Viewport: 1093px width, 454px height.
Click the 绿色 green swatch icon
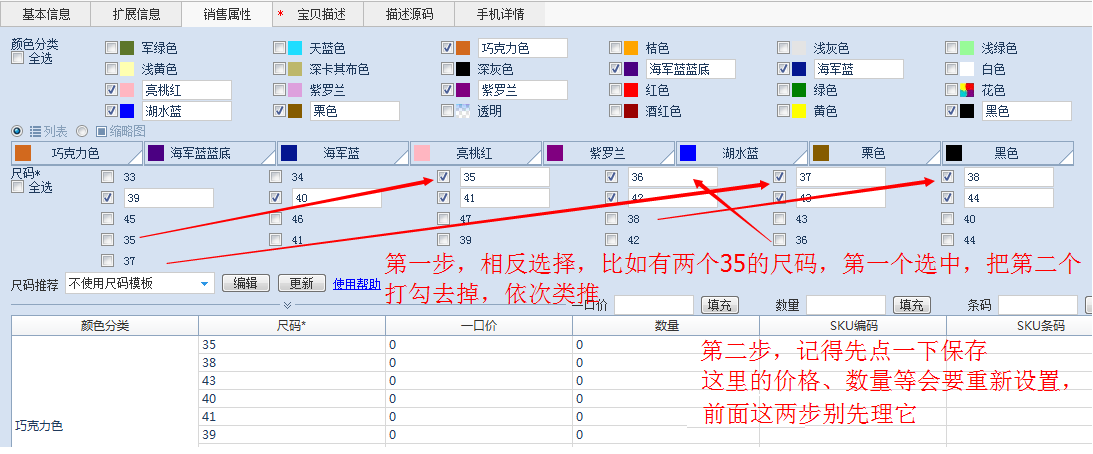[799, 90]
